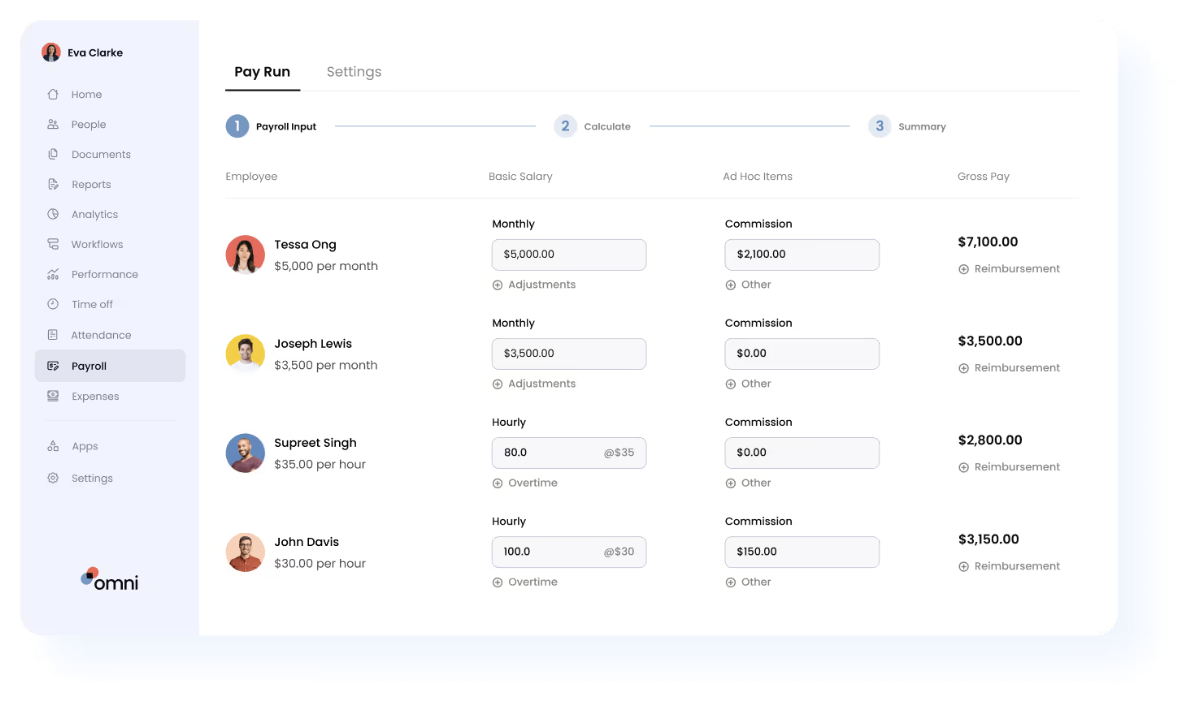Click the Workflows sidebar icon

point(53,245)
